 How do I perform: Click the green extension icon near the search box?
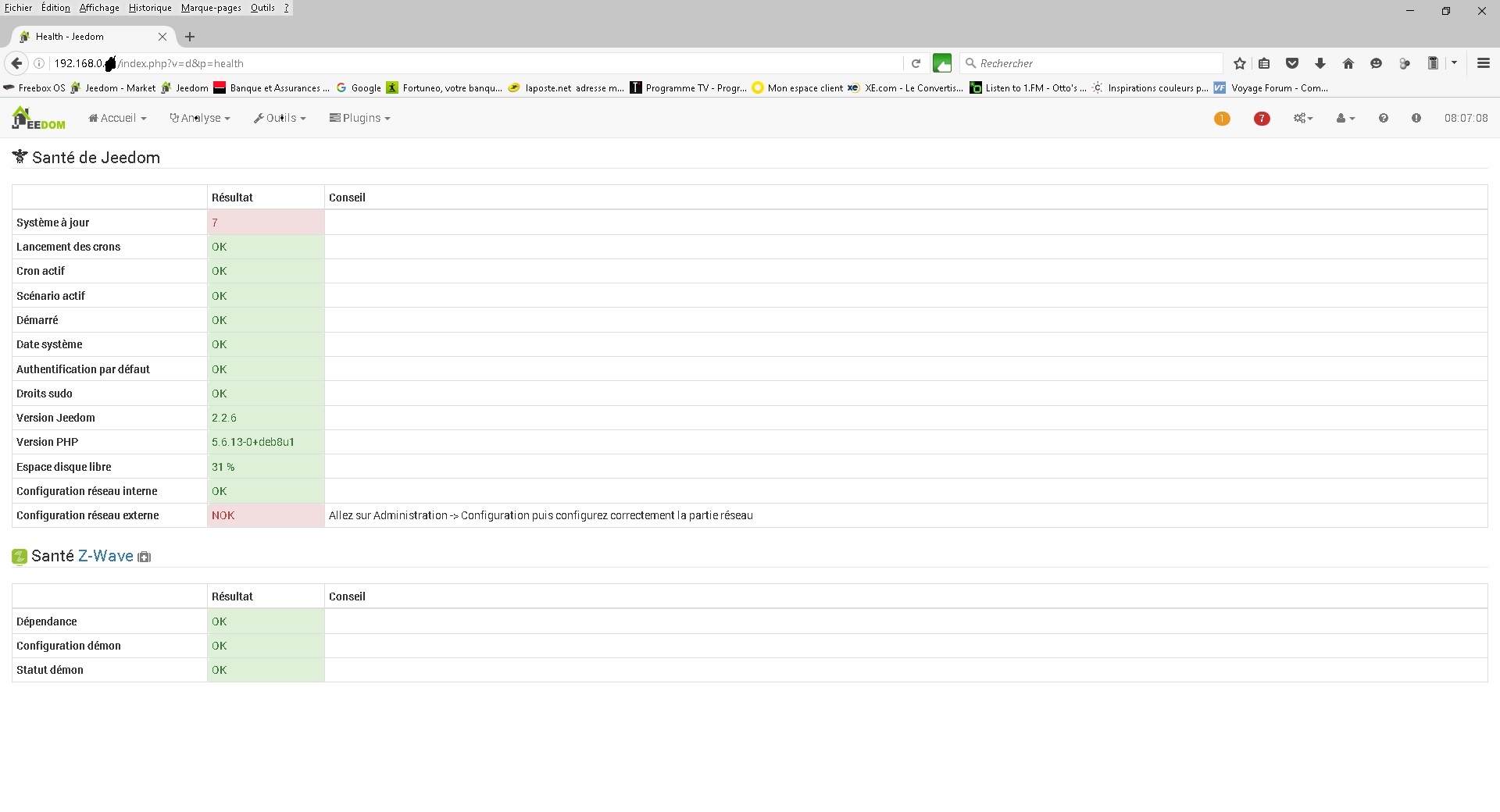coord(942,63)
